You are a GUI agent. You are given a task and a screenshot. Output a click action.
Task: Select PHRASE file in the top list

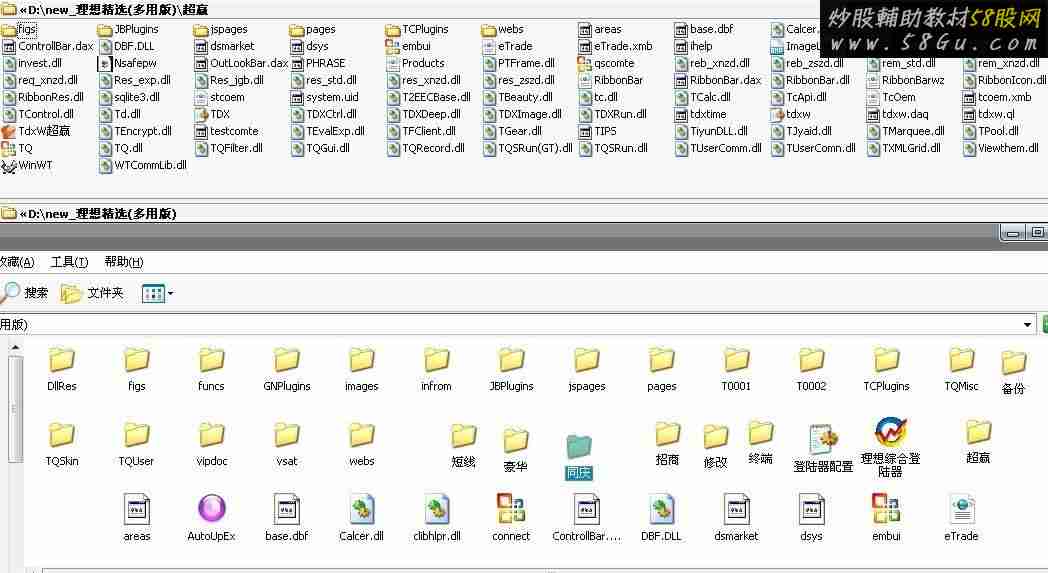pyautogui.click(x=317, y=63)
